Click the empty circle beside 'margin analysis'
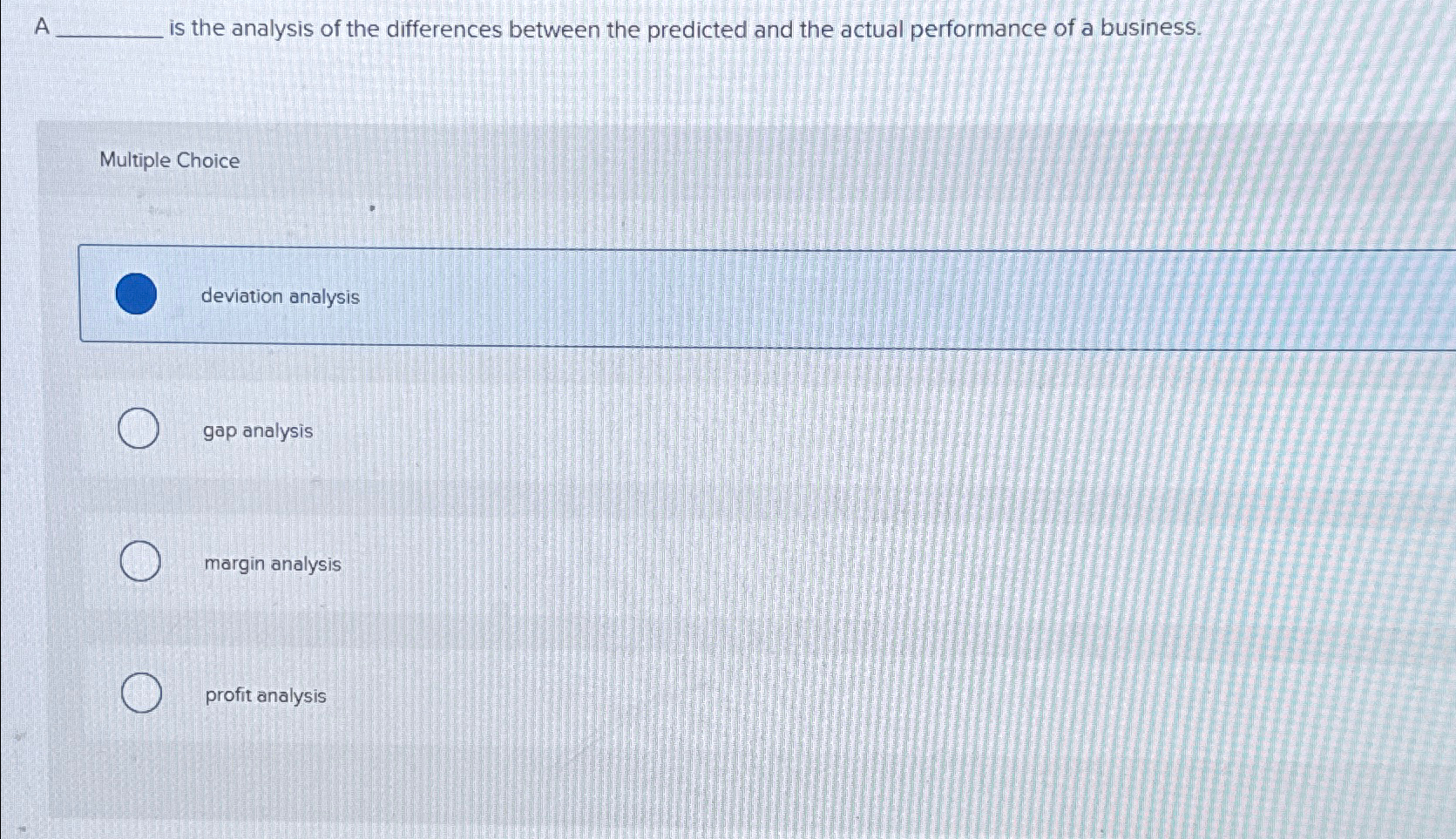The width and height of the screenshot is (1456, 839). coord(138,562)
